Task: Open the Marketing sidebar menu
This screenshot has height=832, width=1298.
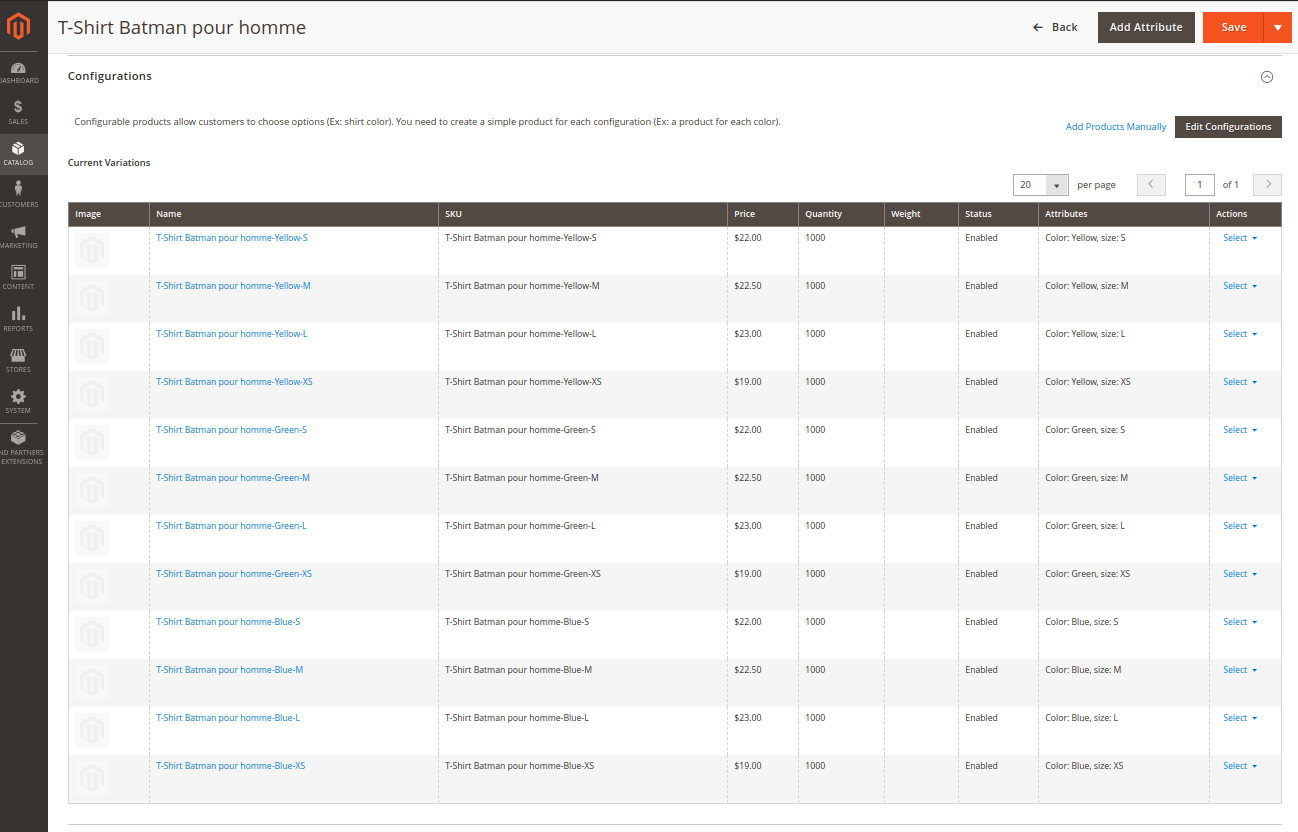Action: 18,237
